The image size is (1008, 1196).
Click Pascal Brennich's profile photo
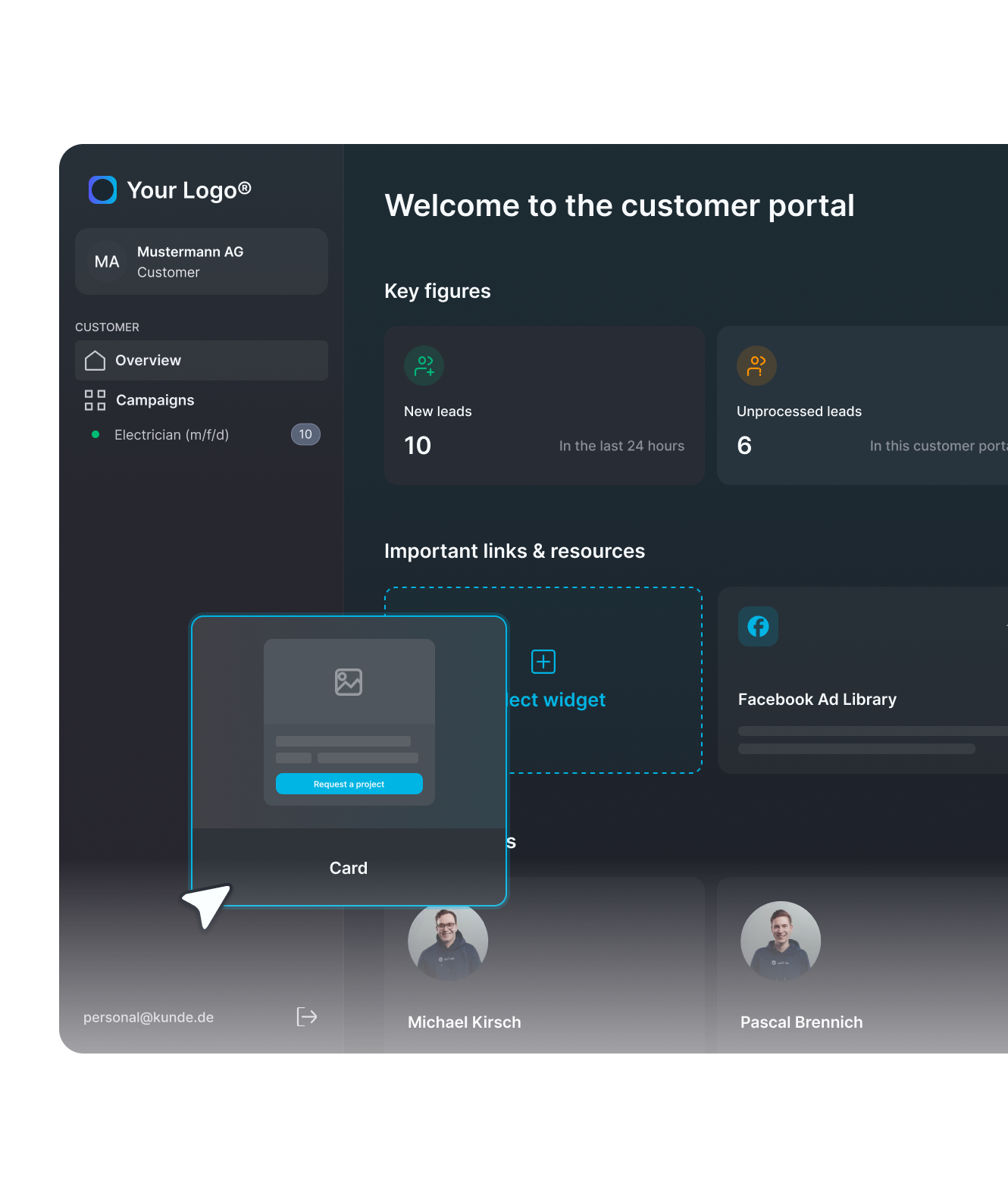781,941
